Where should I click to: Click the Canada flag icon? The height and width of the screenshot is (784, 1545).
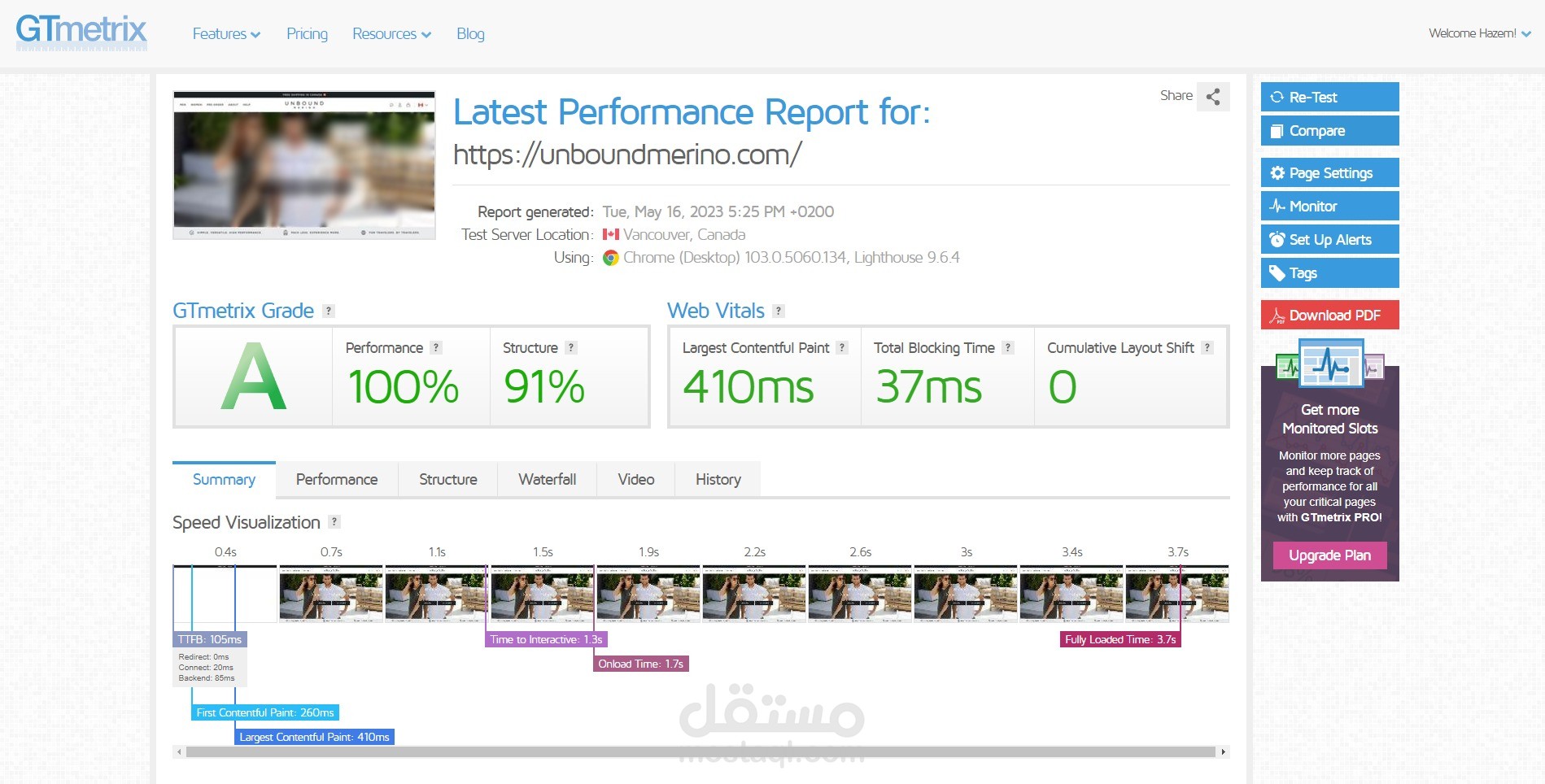(x=611, y=234)
